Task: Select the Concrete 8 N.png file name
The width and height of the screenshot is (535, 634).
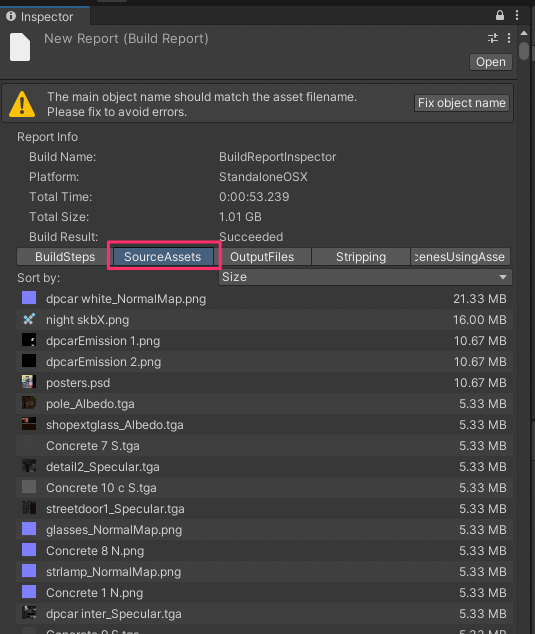Action: pyautogui.click(x=95, y=551)
